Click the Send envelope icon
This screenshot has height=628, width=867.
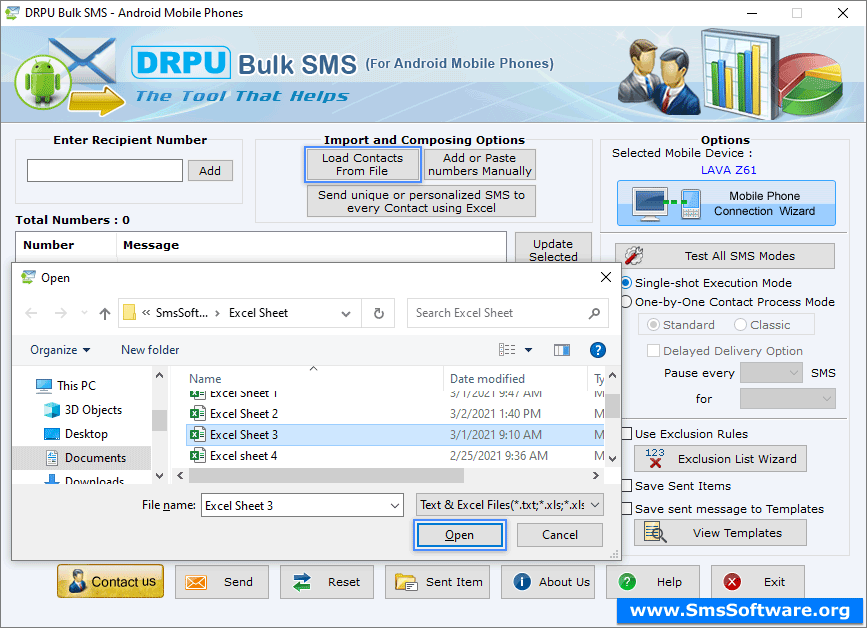(196, 582)
